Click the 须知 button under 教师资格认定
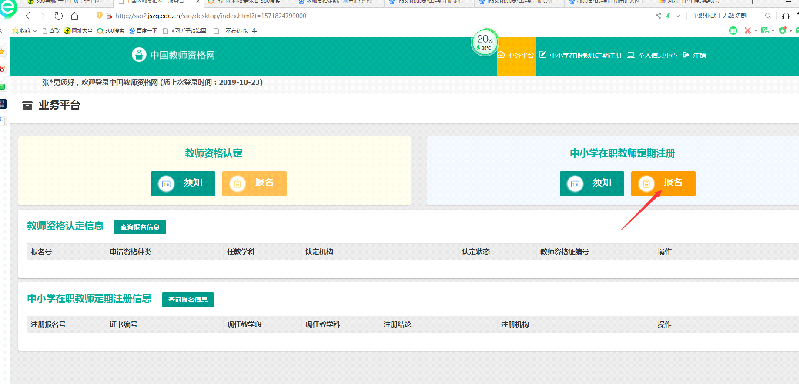This screenshot has height=385, width=799. (x=183, y=183)
